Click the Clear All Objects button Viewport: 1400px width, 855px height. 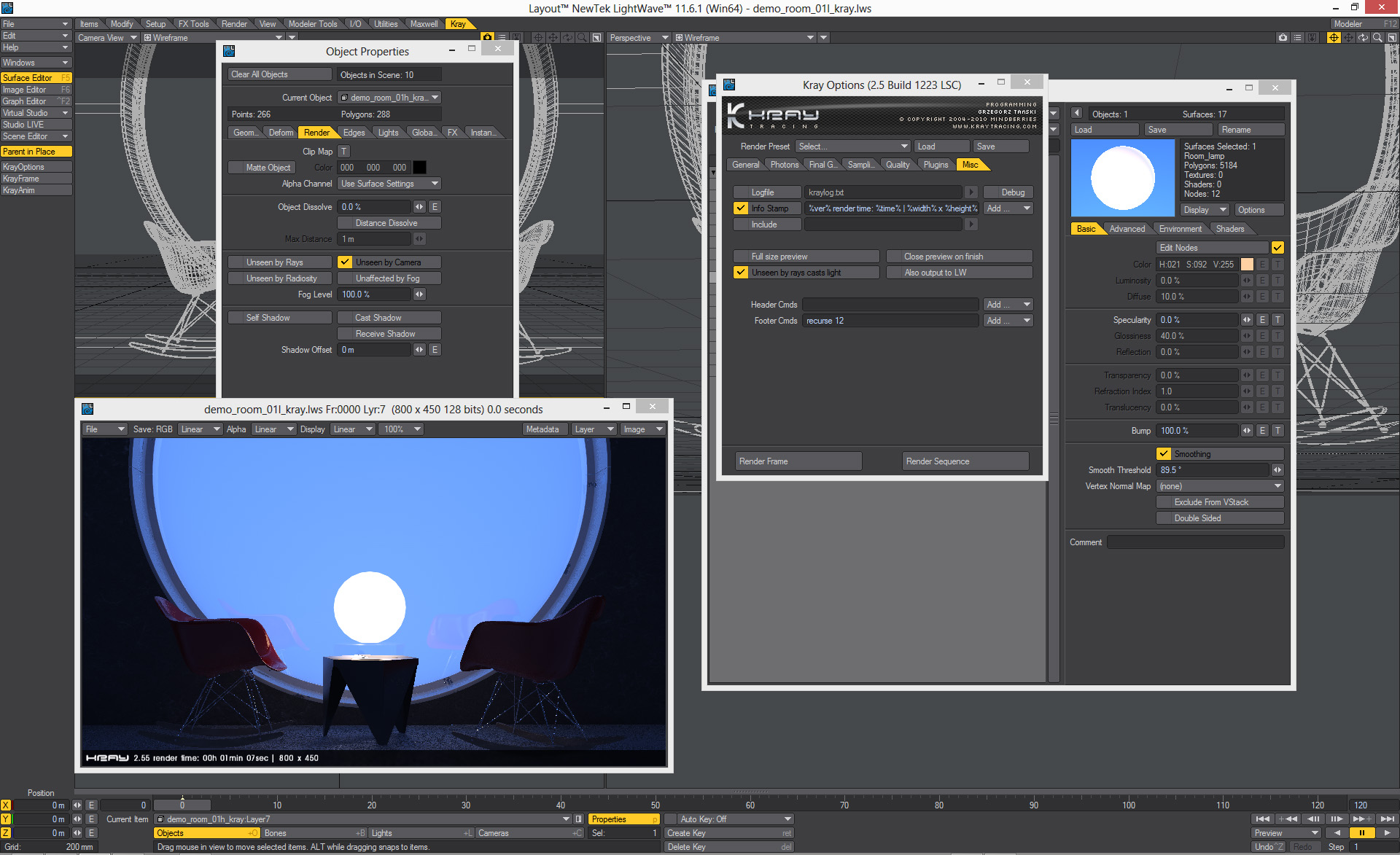(280, 74)
